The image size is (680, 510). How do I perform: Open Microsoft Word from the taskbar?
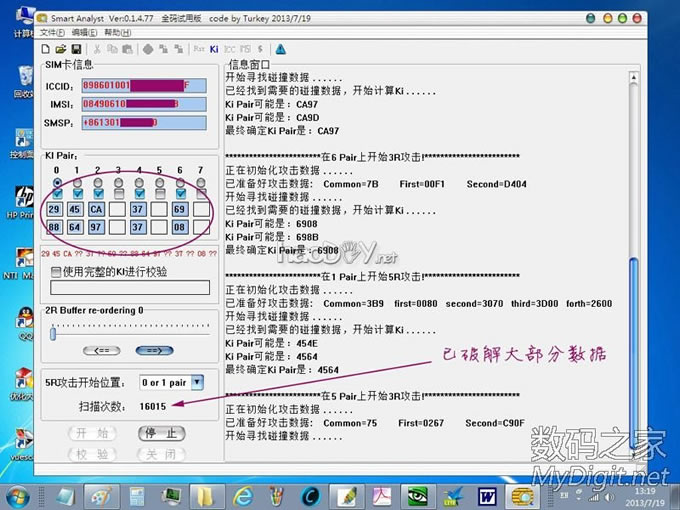487,495
